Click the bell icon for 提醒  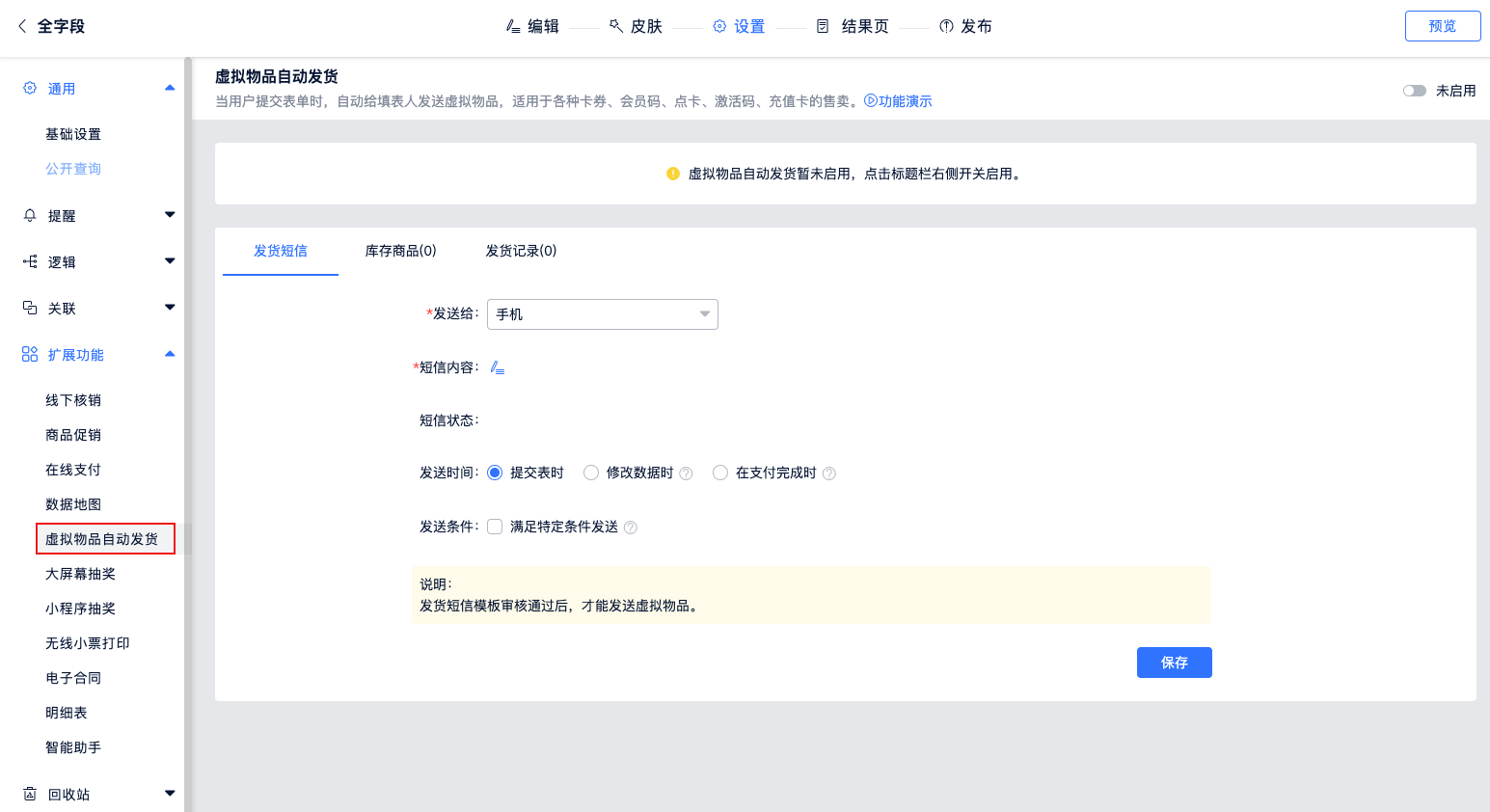click(x=30, y=215)
